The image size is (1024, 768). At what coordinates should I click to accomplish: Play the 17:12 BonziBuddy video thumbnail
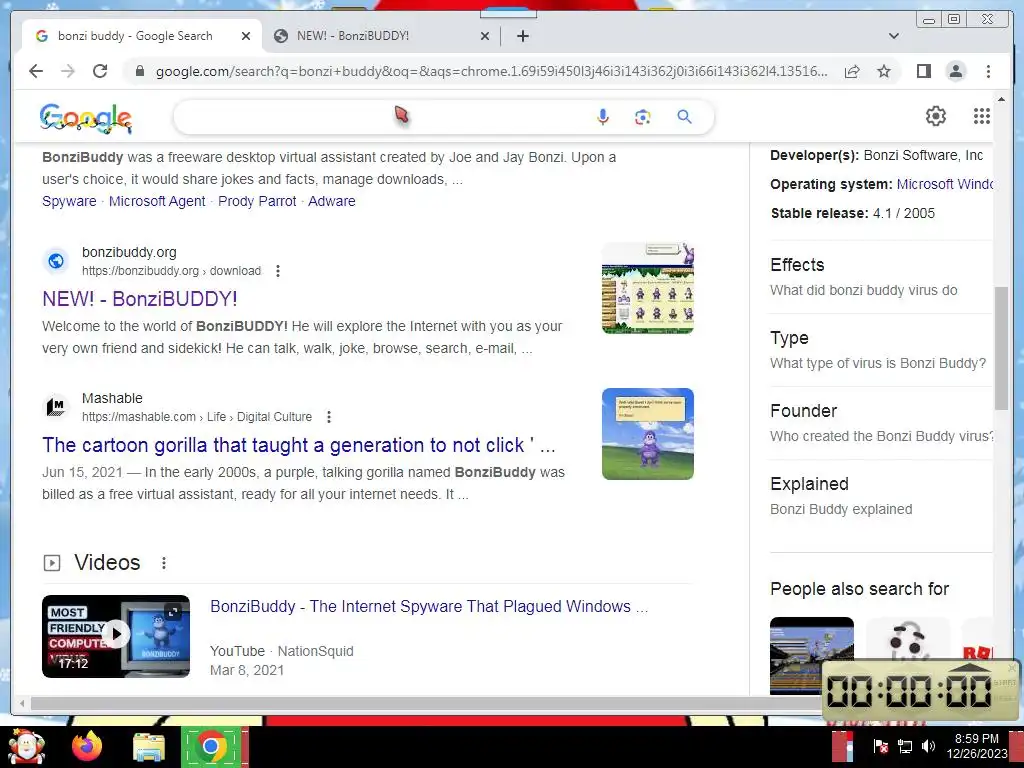click(x=116, y=636)
